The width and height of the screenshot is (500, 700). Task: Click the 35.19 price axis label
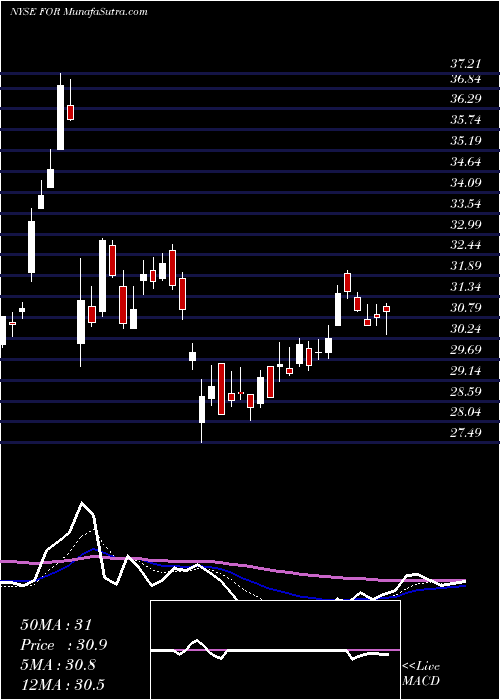(x=466, y=141)
